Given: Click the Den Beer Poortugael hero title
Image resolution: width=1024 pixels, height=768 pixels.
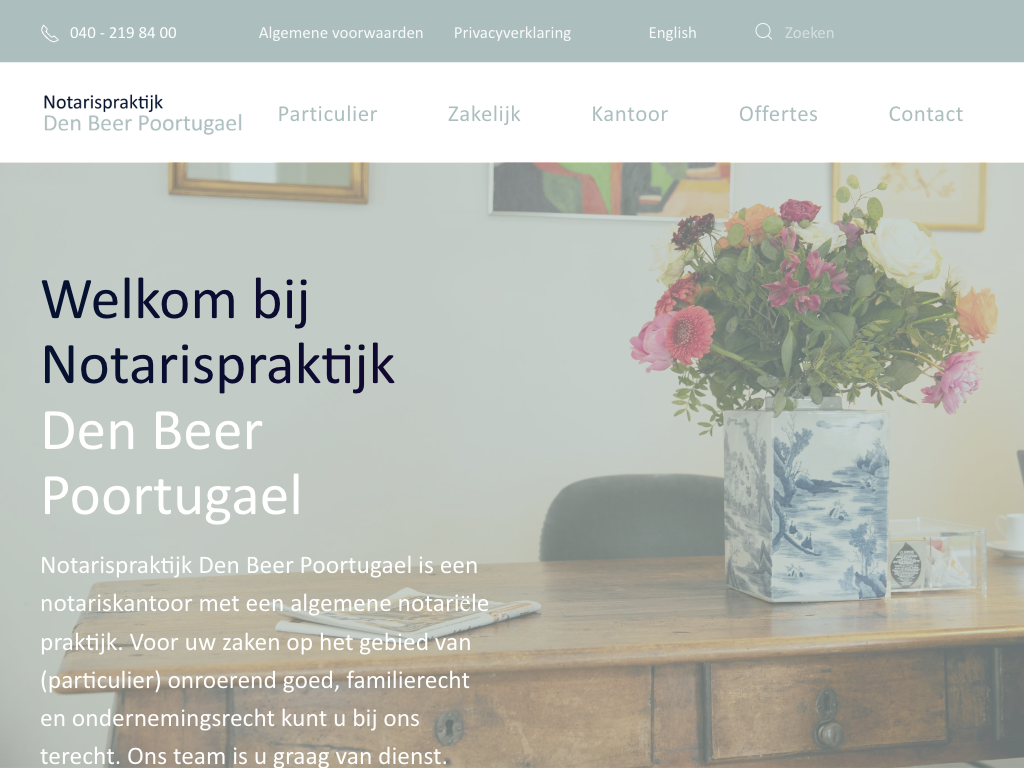Looking at the screenshot, I should point(171,462).
